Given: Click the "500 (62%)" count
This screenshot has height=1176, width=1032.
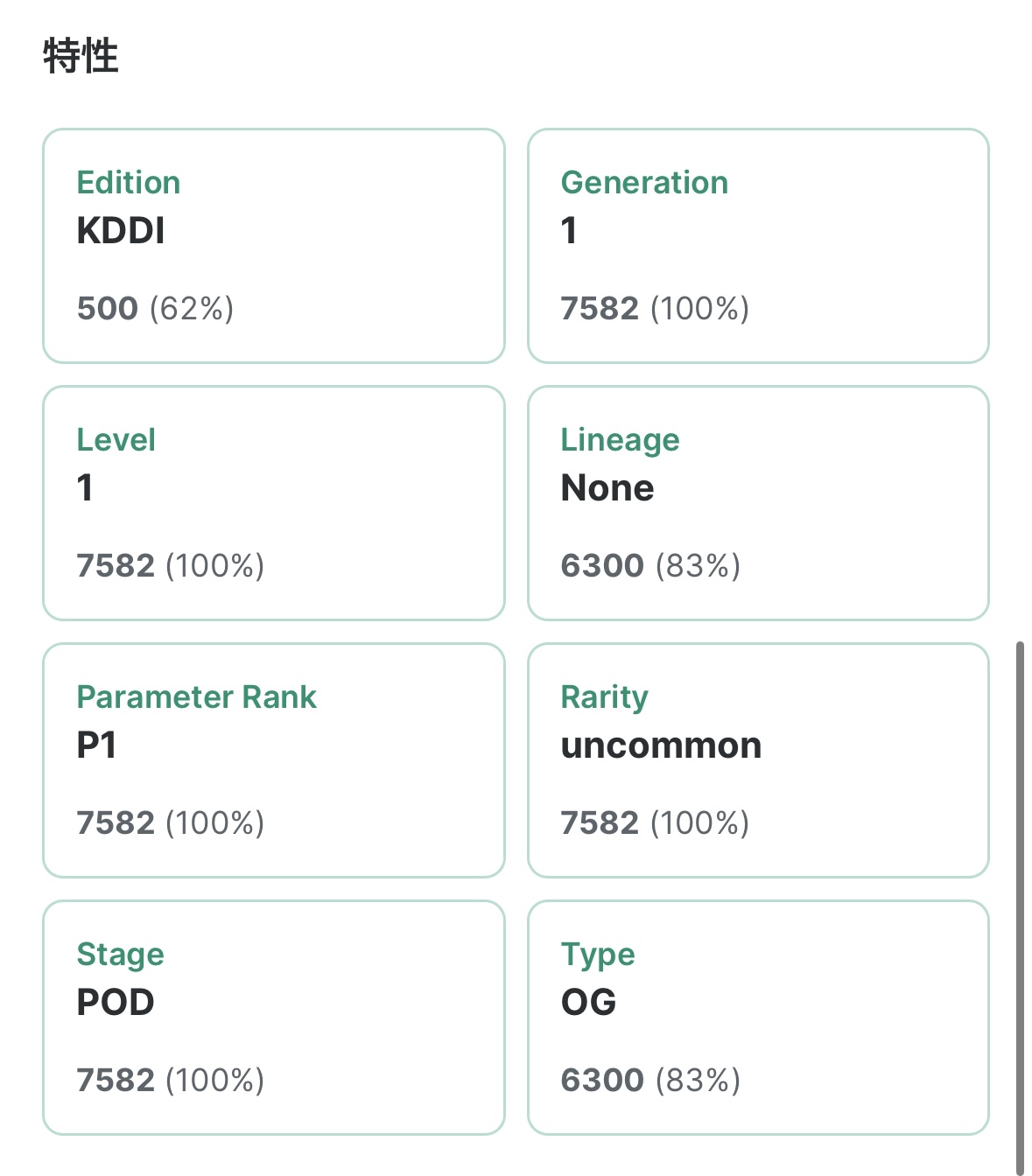Looking at the screenshot, I should (155, 308).
